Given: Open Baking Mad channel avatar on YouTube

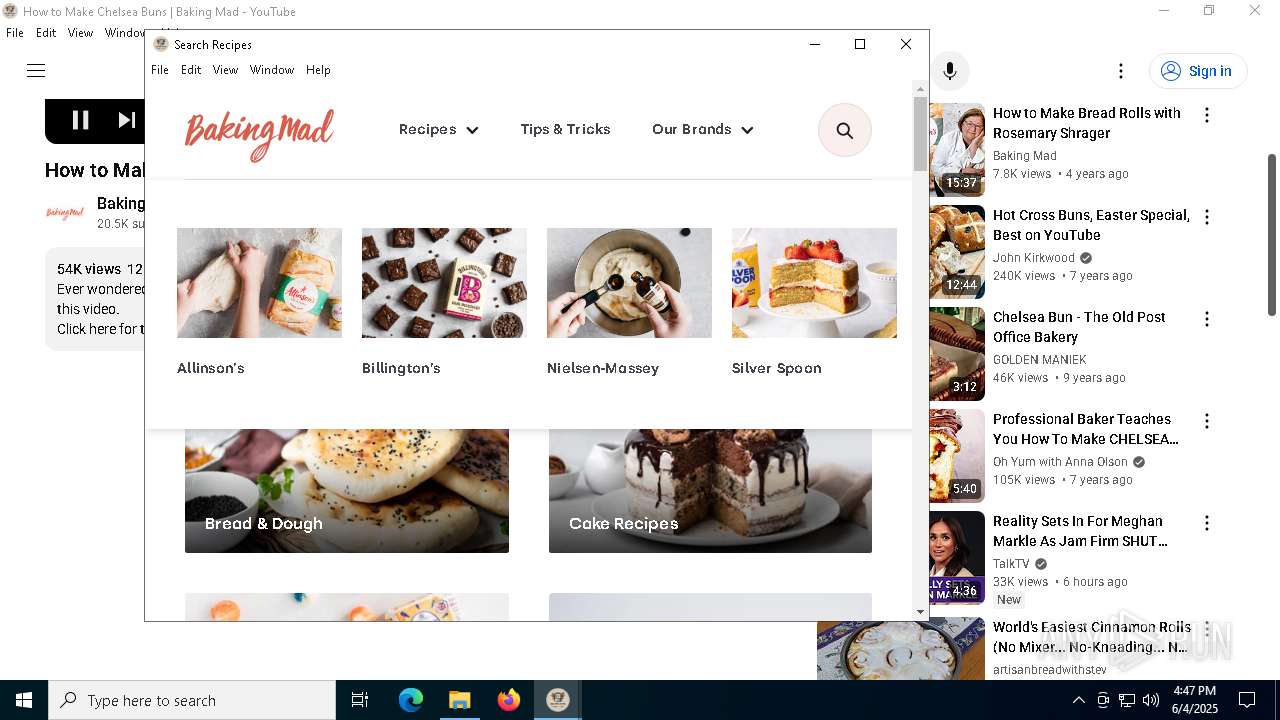Looking at the screenshot, I should coord(65,213).
